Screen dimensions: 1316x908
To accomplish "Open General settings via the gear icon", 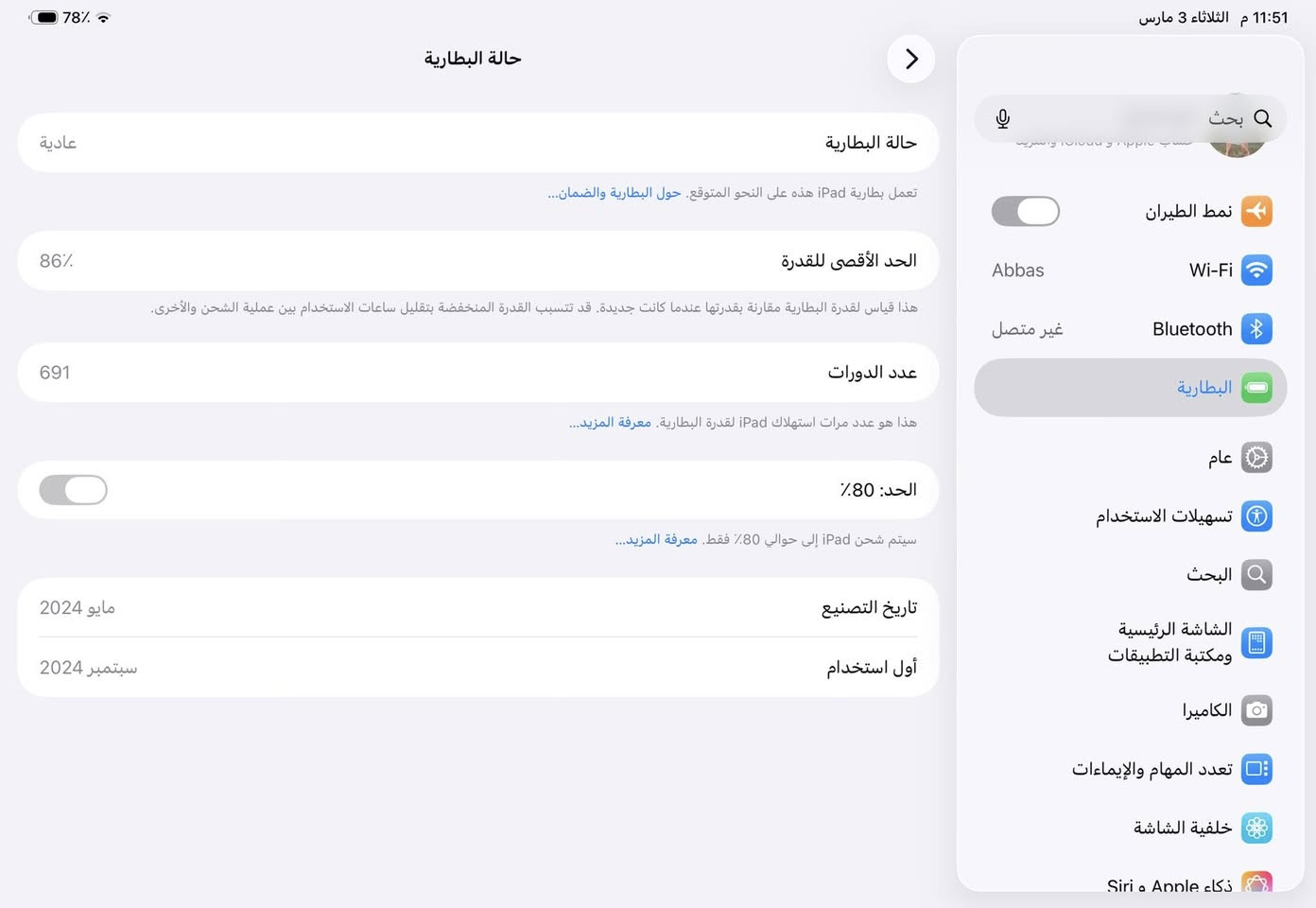I will 1256,457.
